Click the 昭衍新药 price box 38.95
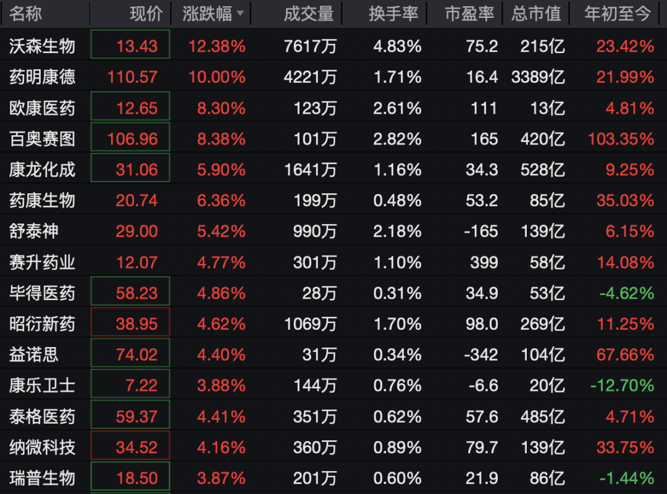Image resolution: width=667 pixels, height=494 pixels. [x=130, y=324]
